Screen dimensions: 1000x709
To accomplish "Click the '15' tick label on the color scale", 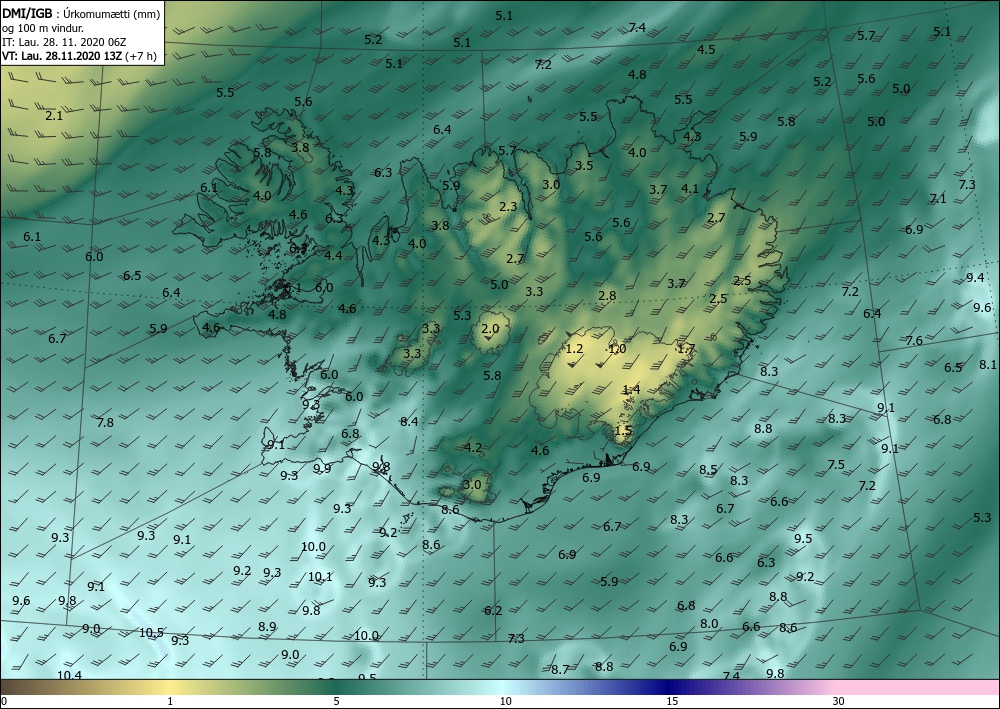I will coord(672,701).
